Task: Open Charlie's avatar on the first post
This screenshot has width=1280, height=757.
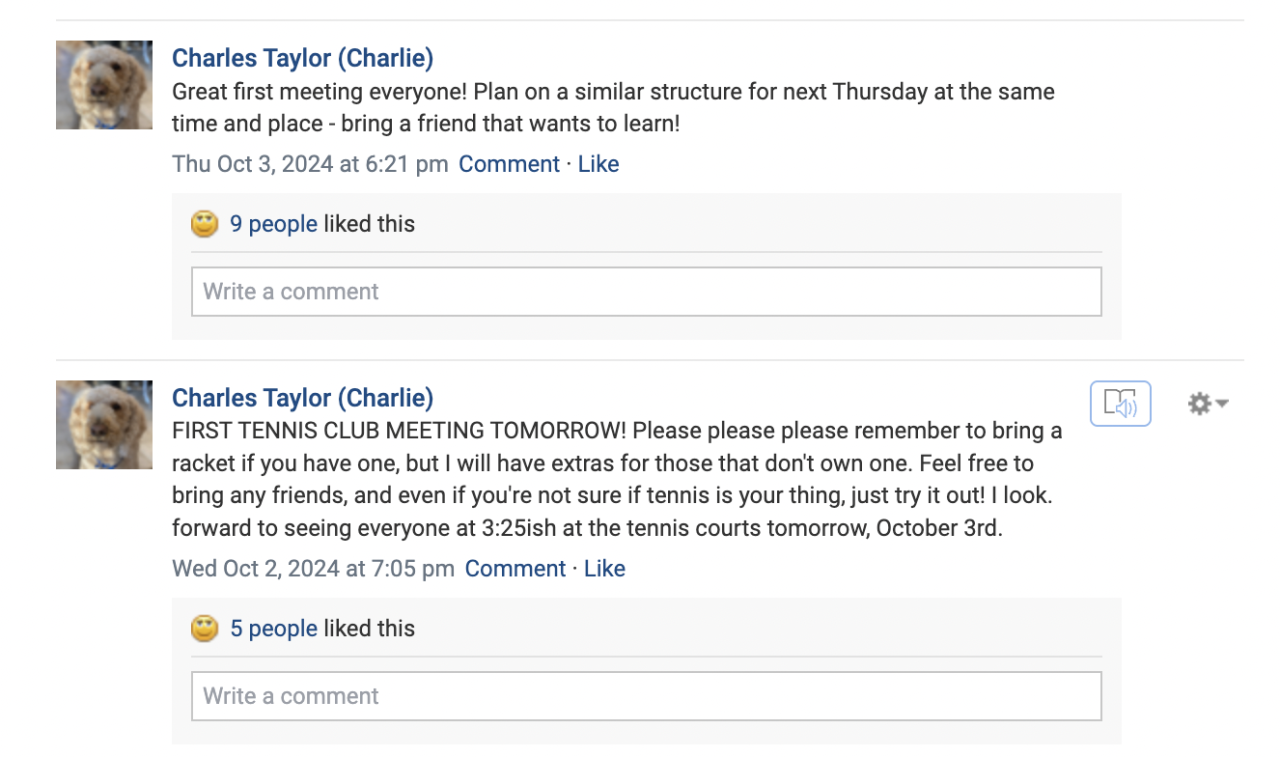Action: pos(104,85)
